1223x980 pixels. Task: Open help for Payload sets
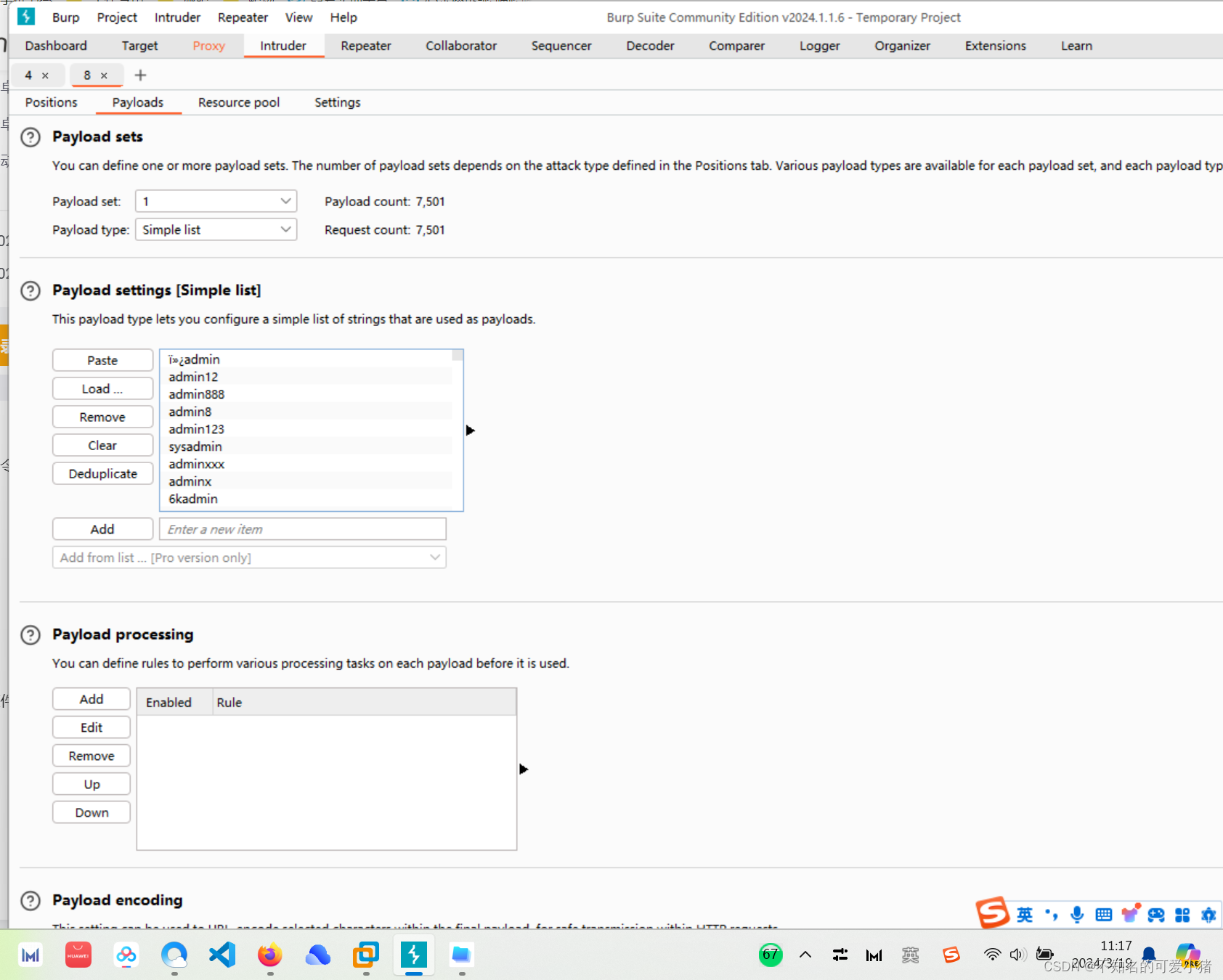pos(31,137)
